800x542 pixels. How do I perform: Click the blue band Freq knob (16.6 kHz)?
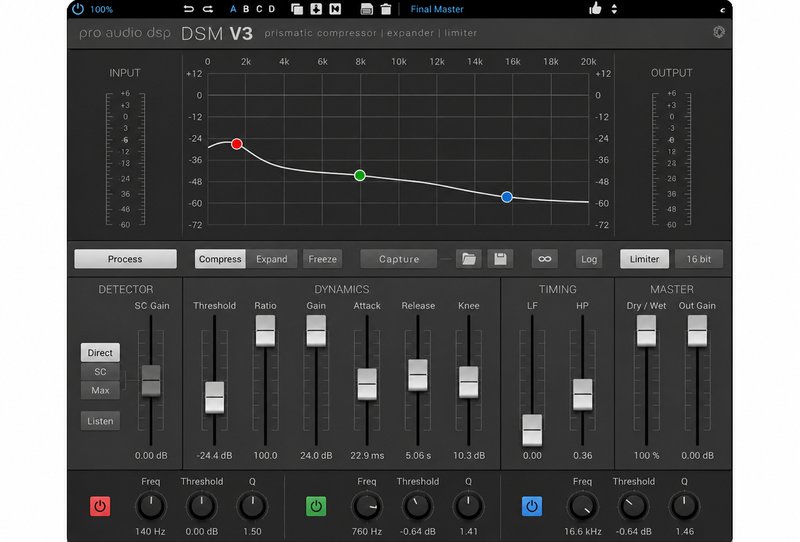(583, 506)
